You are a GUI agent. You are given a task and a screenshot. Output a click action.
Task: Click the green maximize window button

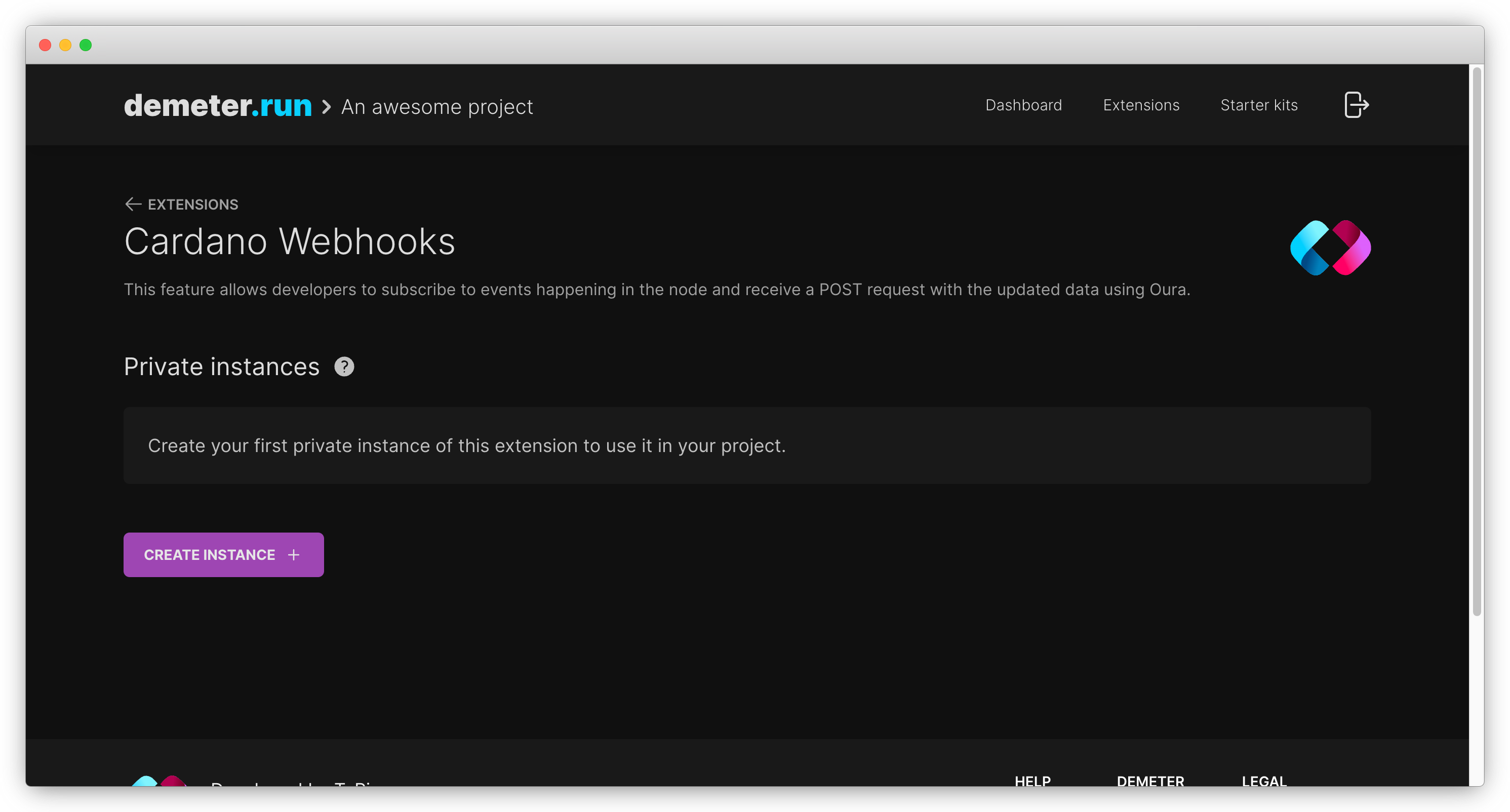(x=86, y=45)
